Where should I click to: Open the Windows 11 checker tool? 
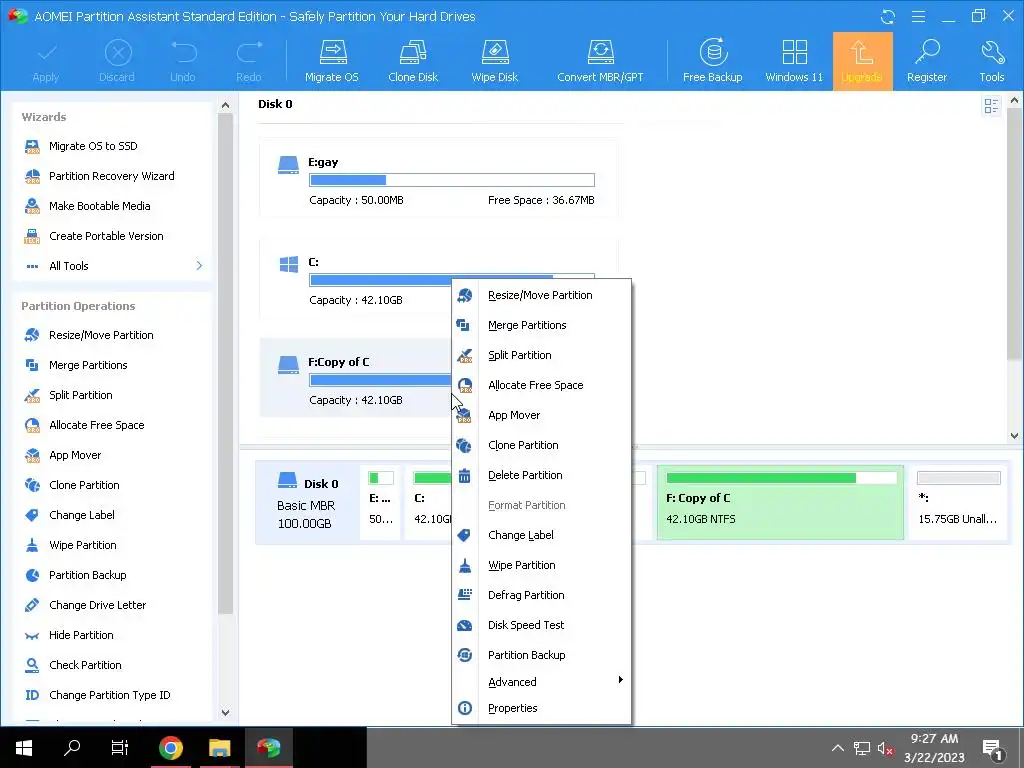click(794, 61)
